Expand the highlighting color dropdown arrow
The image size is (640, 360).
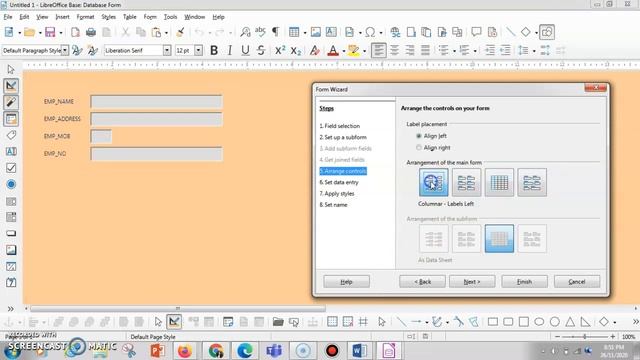tap(364, 51)
